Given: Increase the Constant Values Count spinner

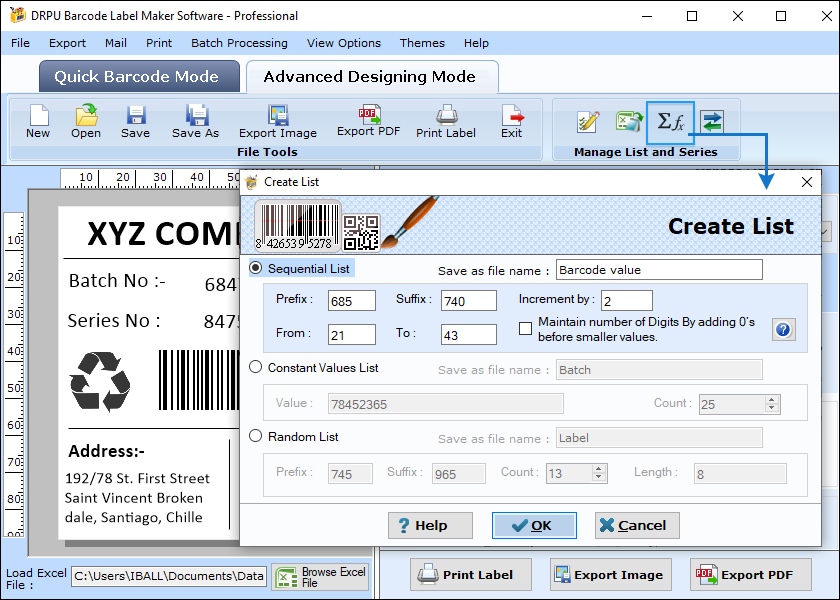Looking at the screenshot, I should point(771,400).
